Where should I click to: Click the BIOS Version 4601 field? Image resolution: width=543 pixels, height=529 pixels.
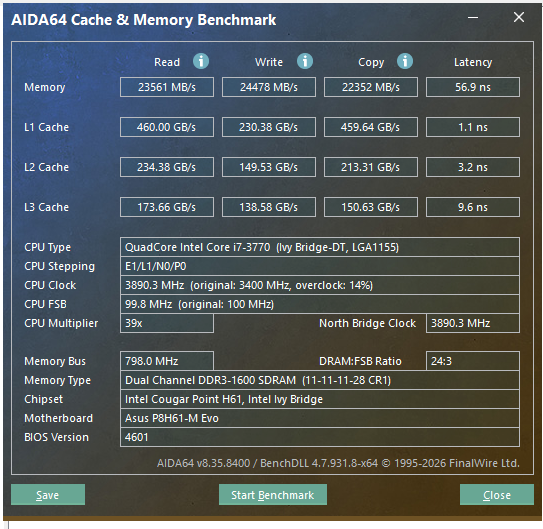[320, 437]
